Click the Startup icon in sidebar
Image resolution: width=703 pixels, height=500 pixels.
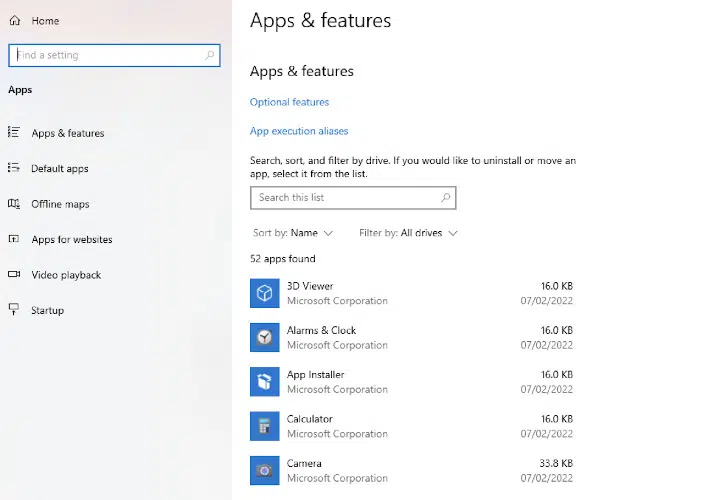[14, 310]
